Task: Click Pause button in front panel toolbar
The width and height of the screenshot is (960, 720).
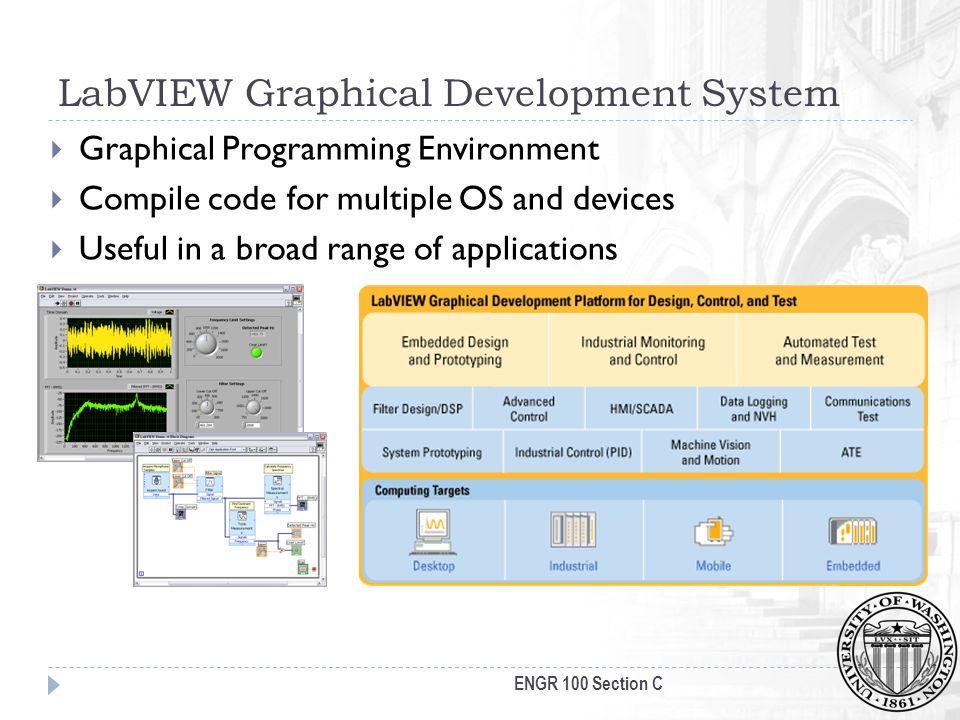Action: 78,303
